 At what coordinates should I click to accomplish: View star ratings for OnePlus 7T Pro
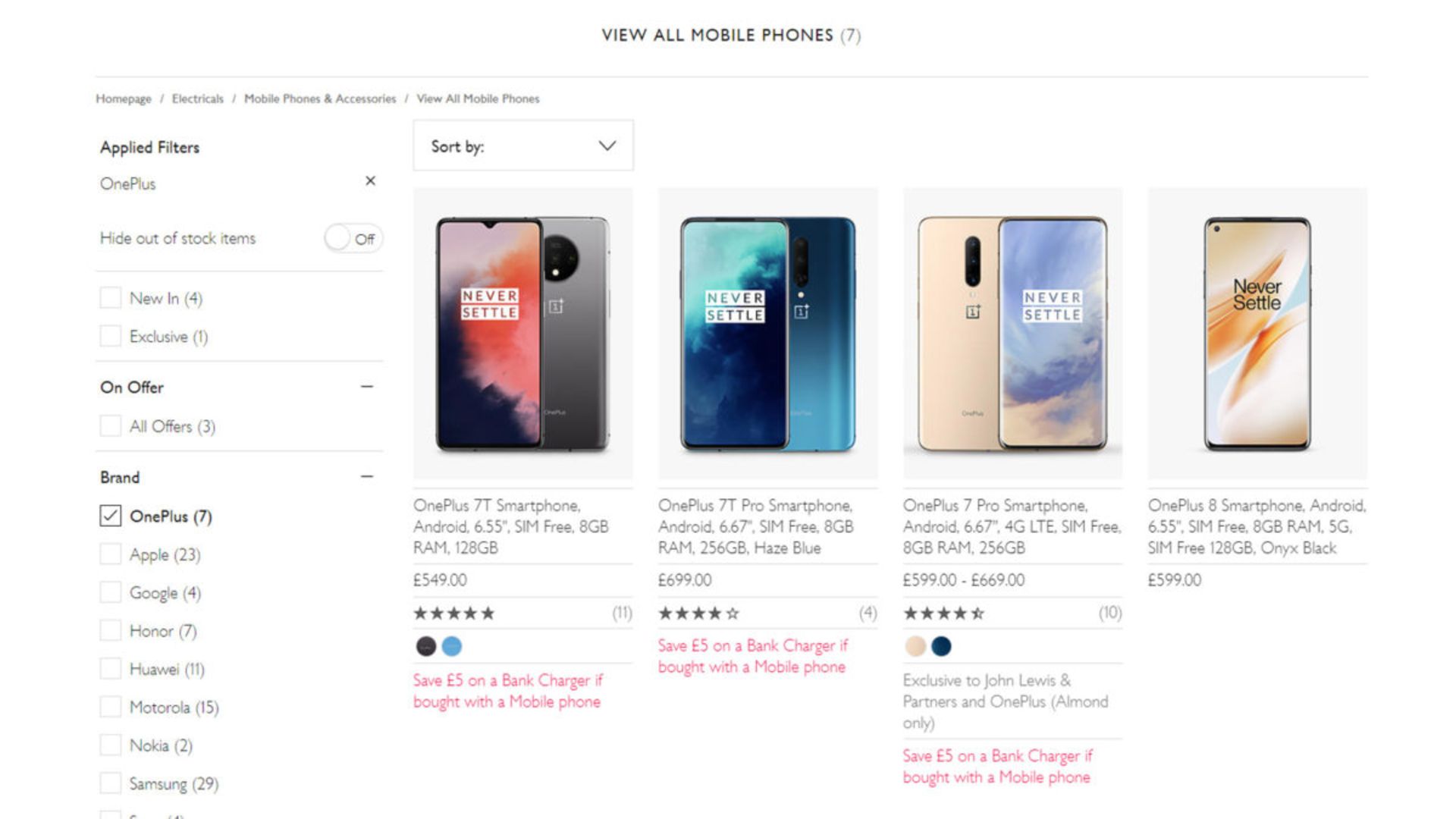698,613
